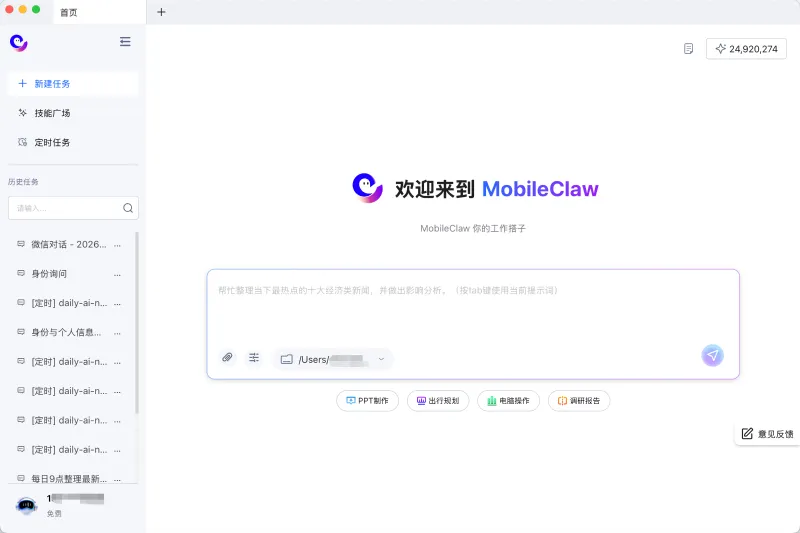Image resolution: width=800 pixels, height=533 pixels.
Task: Choose the 调研报告 shortcut
Action: tap(579, 400)
